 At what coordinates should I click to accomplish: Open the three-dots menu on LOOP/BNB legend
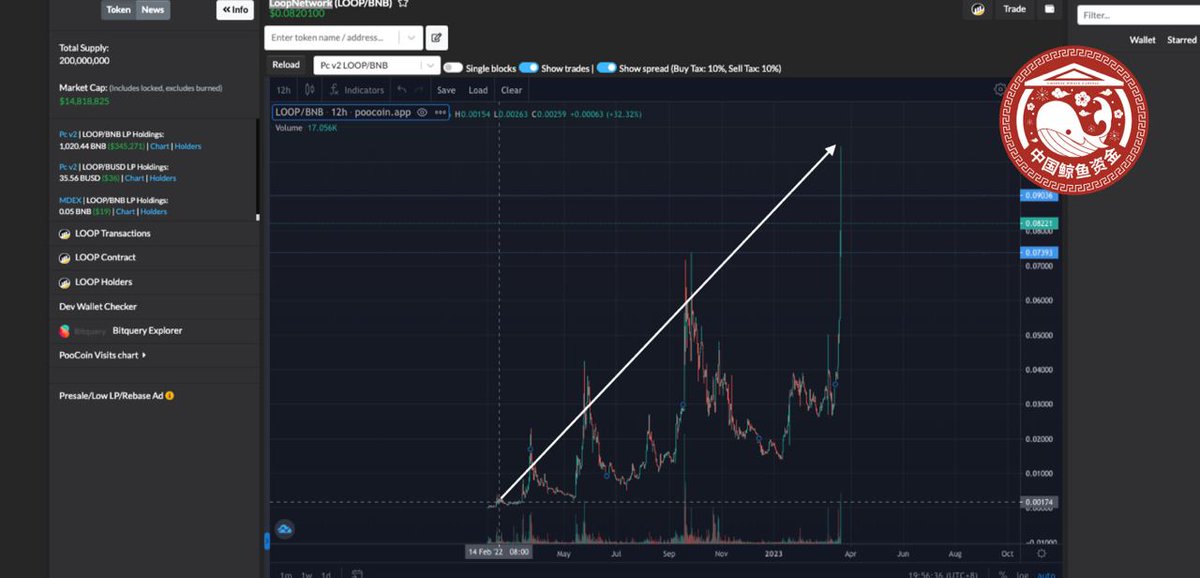tap(440, 112)
